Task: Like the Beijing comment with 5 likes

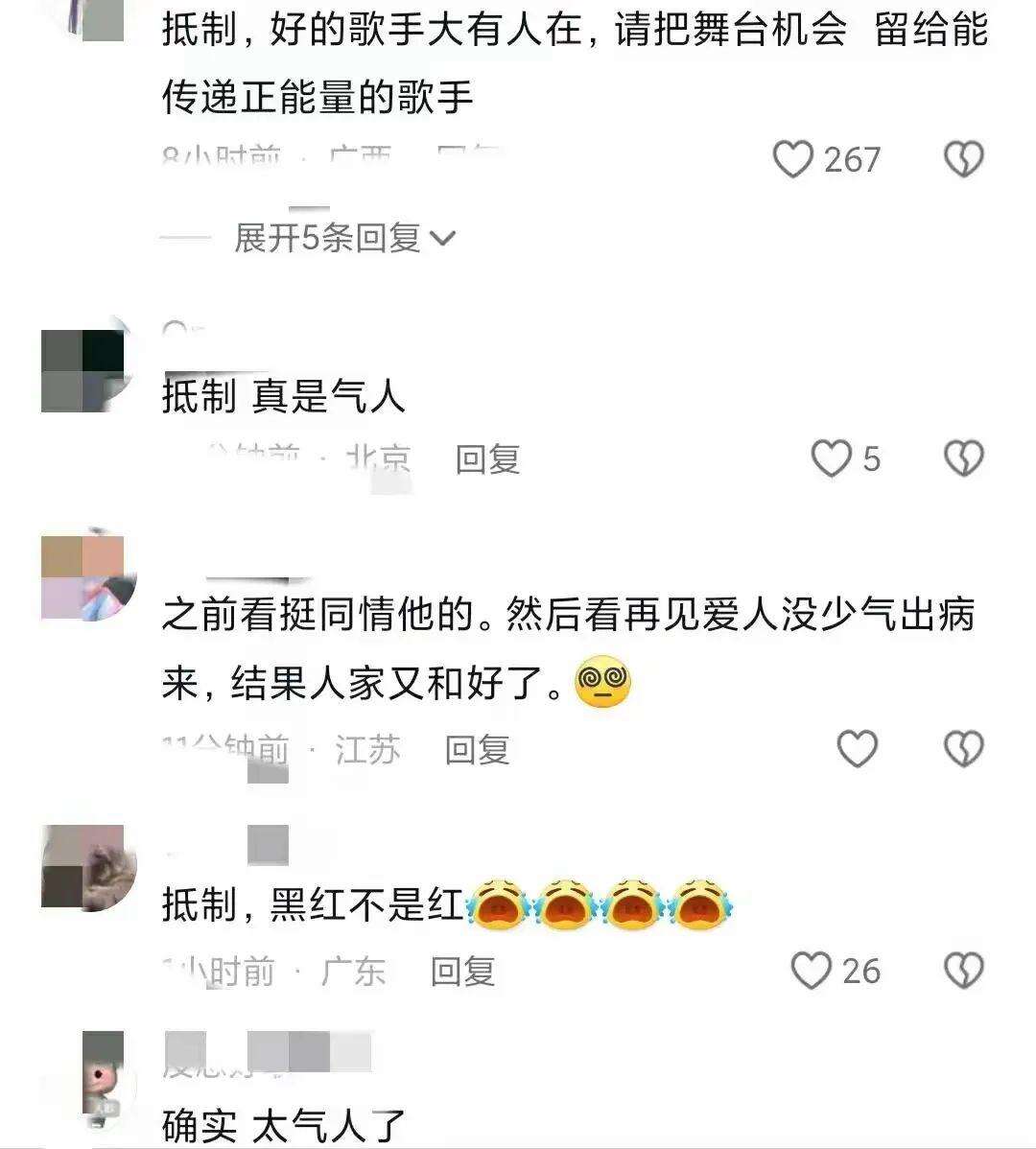Action: pos(832,458)
